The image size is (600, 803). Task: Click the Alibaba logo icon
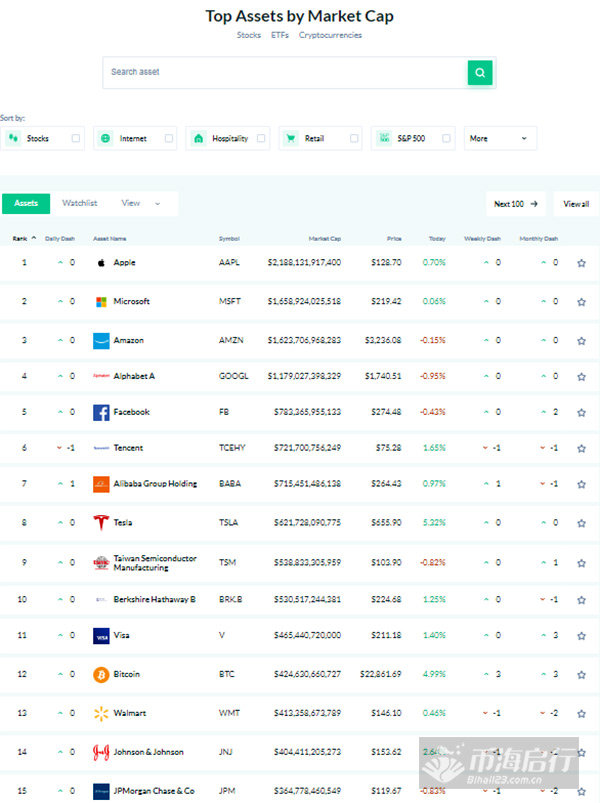point(101,484)
